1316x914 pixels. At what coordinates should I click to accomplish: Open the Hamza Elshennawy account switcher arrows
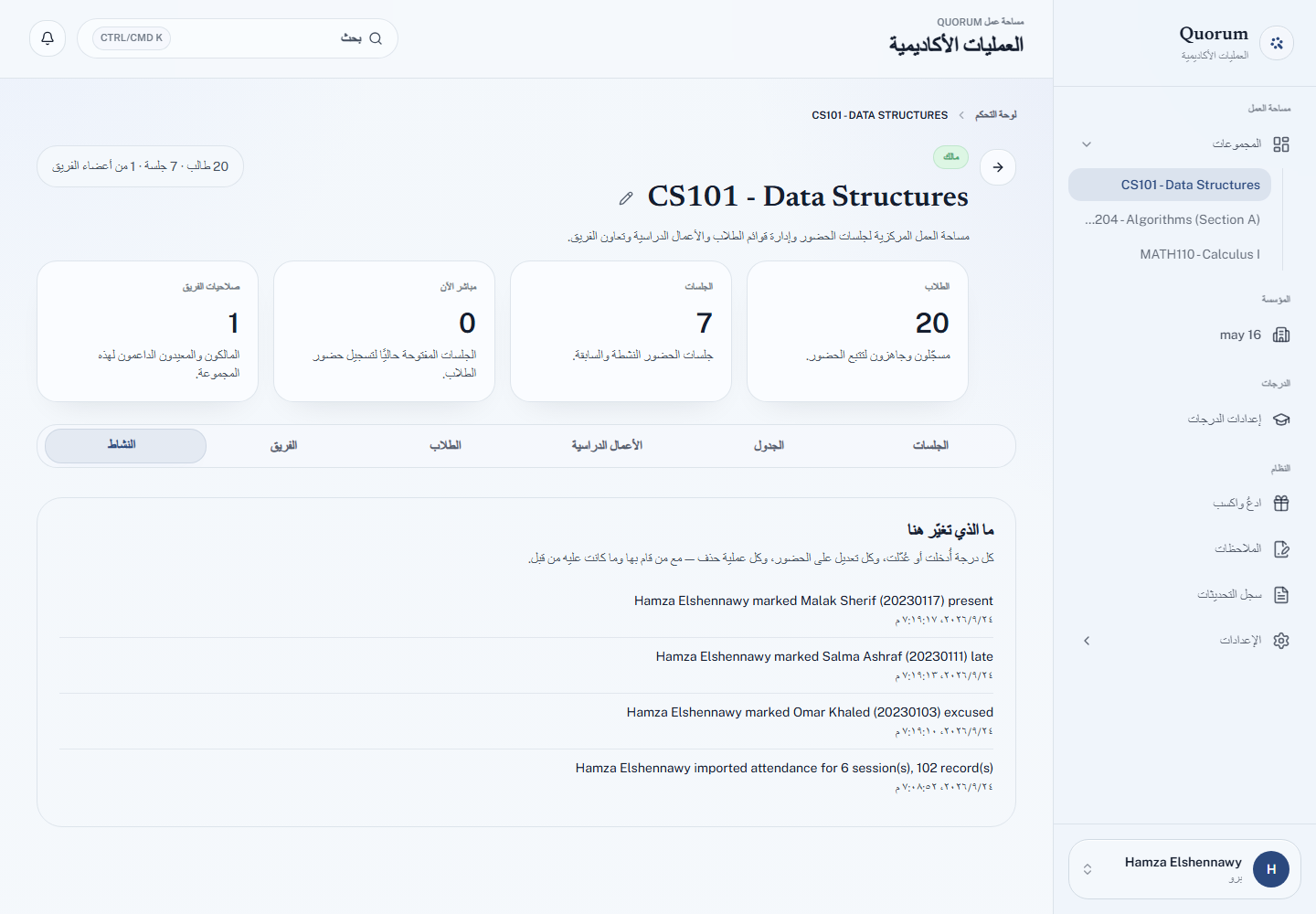1088,869
